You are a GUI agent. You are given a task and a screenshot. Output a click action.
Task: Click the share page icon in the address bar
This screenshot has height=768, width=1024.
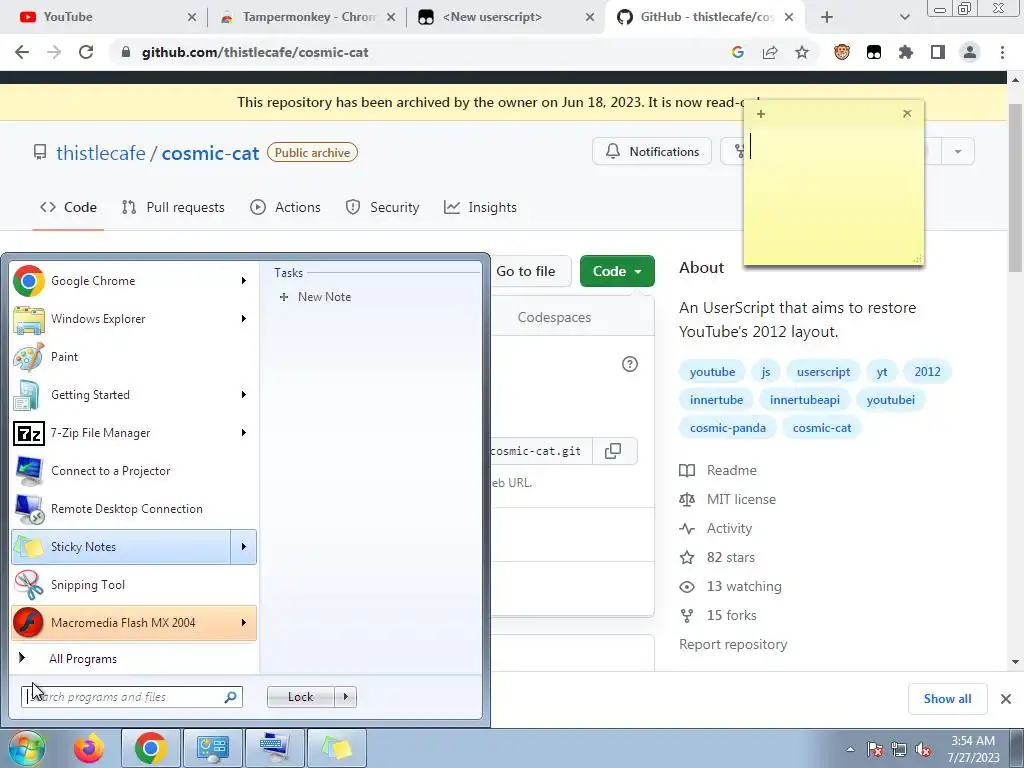click(770, 52)
